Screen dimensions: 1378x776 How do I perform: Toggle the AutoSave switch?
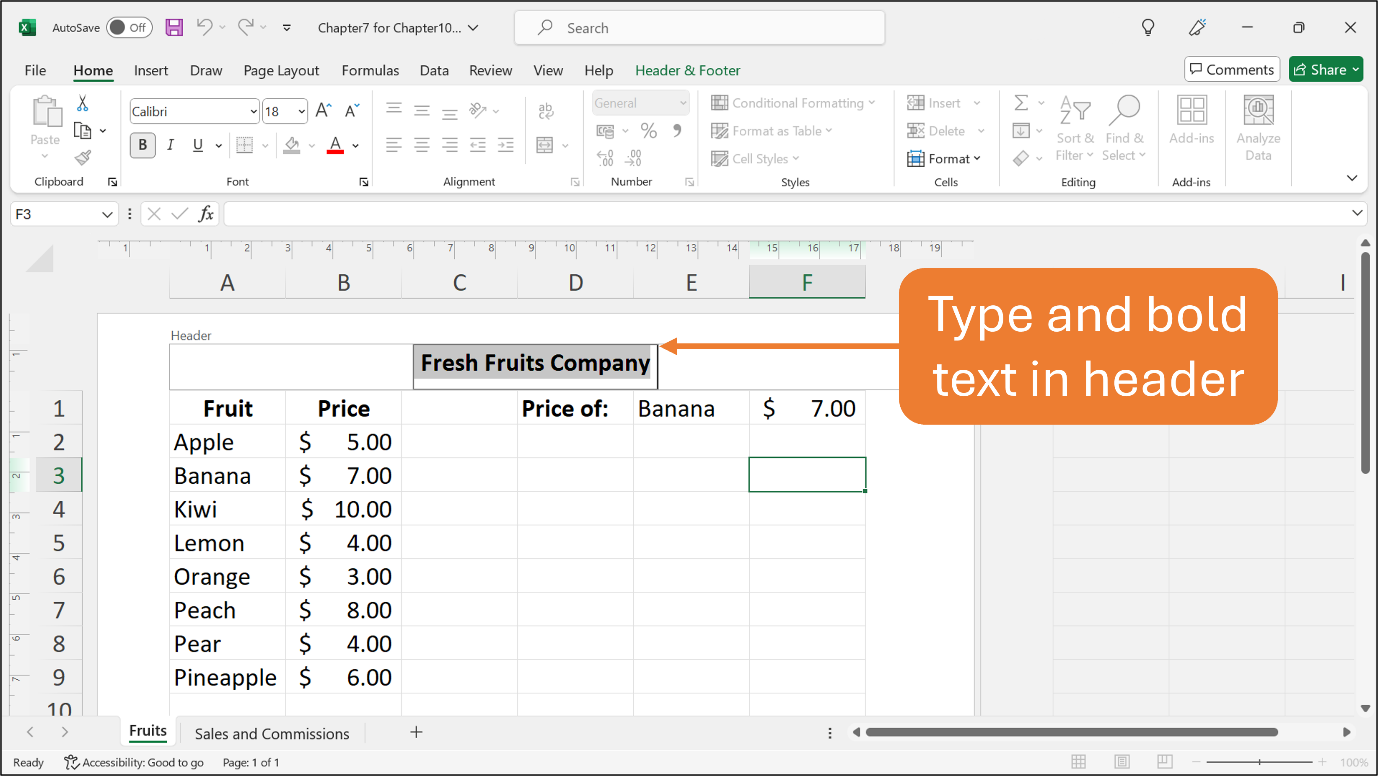click(129, 28)
